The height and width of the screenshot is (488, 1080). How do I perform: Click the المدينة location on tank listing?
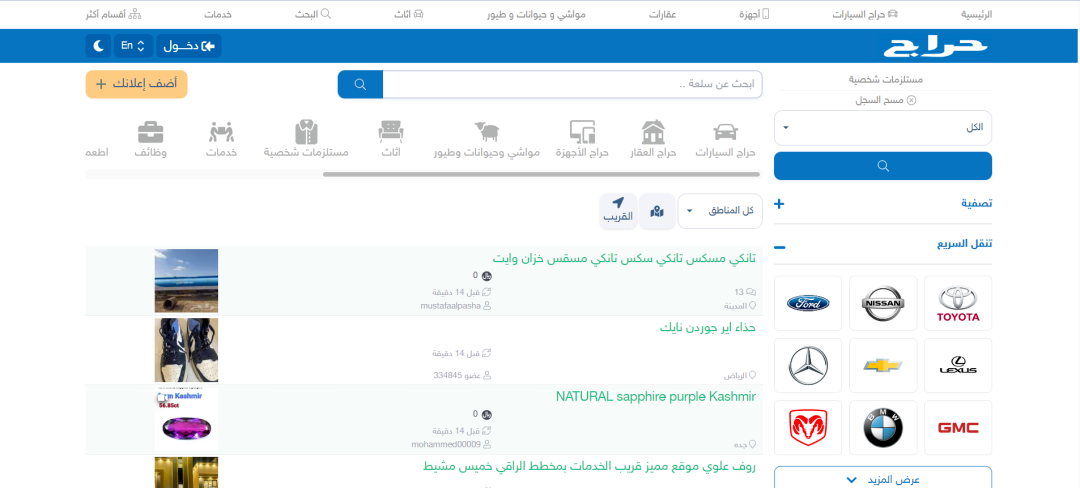tap(740, 306)
